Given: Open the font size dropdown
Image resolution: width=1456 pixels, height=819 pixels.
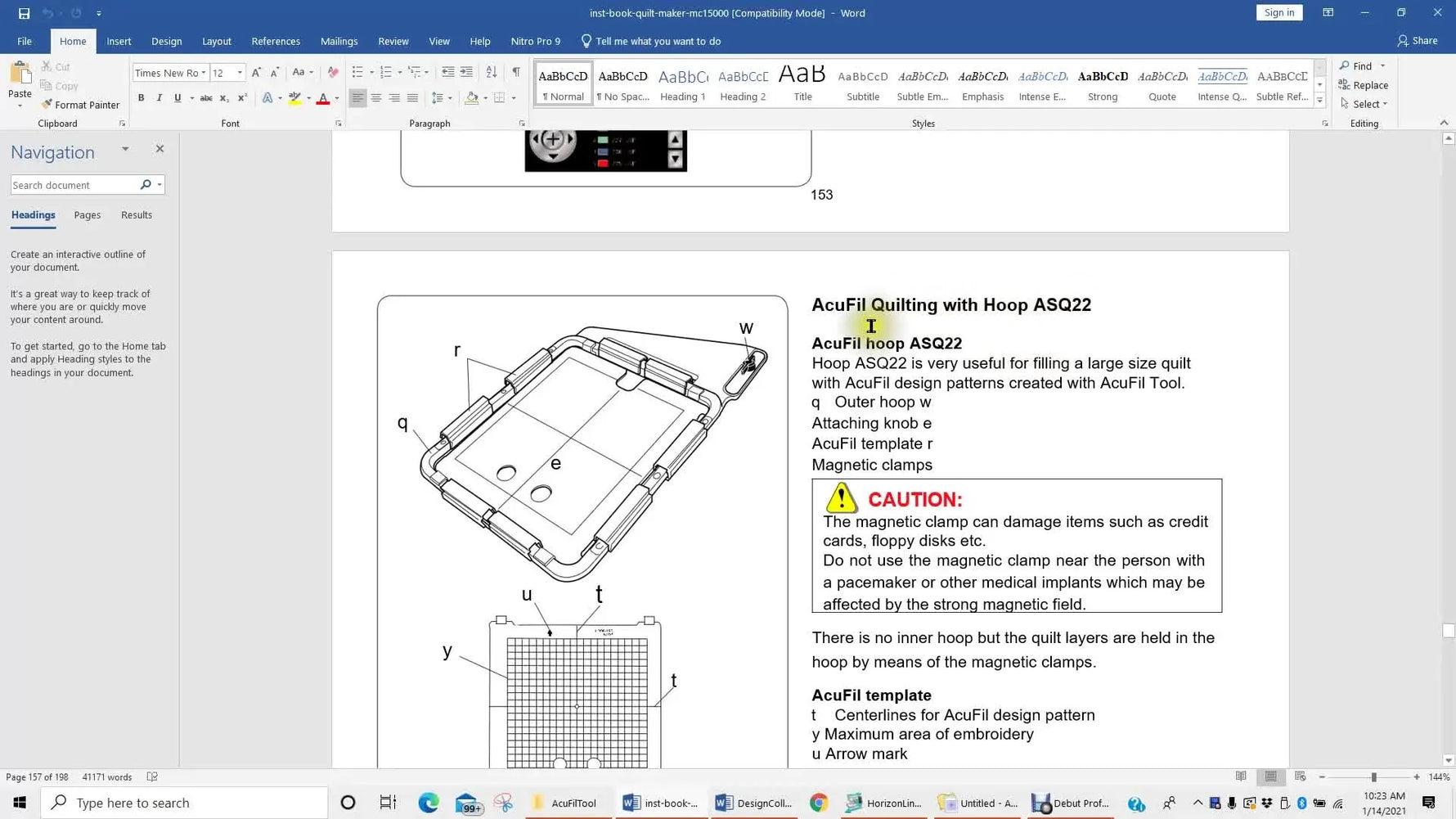Looking at the screenshot, I should [x=240, y=73].
